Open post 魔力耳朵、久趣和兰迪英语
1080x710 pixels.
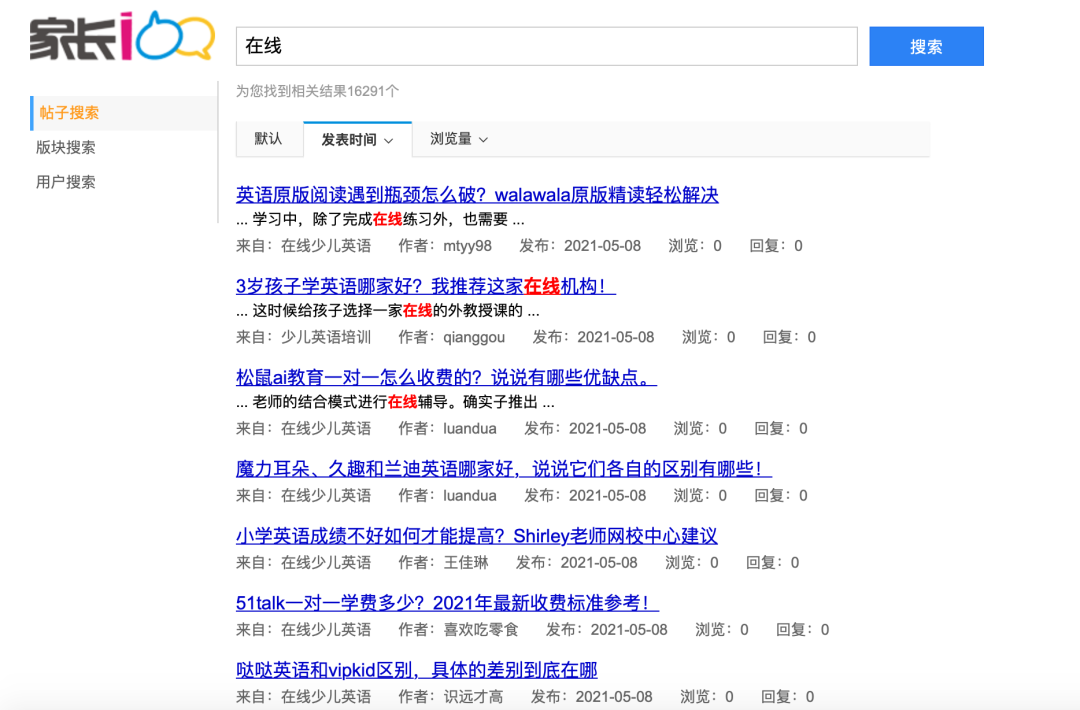point(503,469)
